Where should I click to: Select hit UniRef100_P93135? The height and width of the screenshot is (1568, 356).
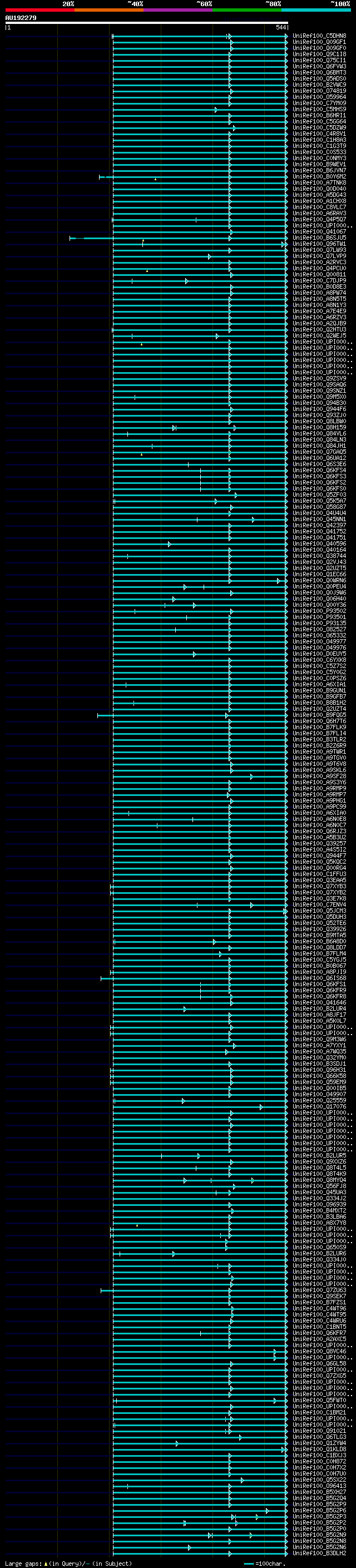pos(319,624)
